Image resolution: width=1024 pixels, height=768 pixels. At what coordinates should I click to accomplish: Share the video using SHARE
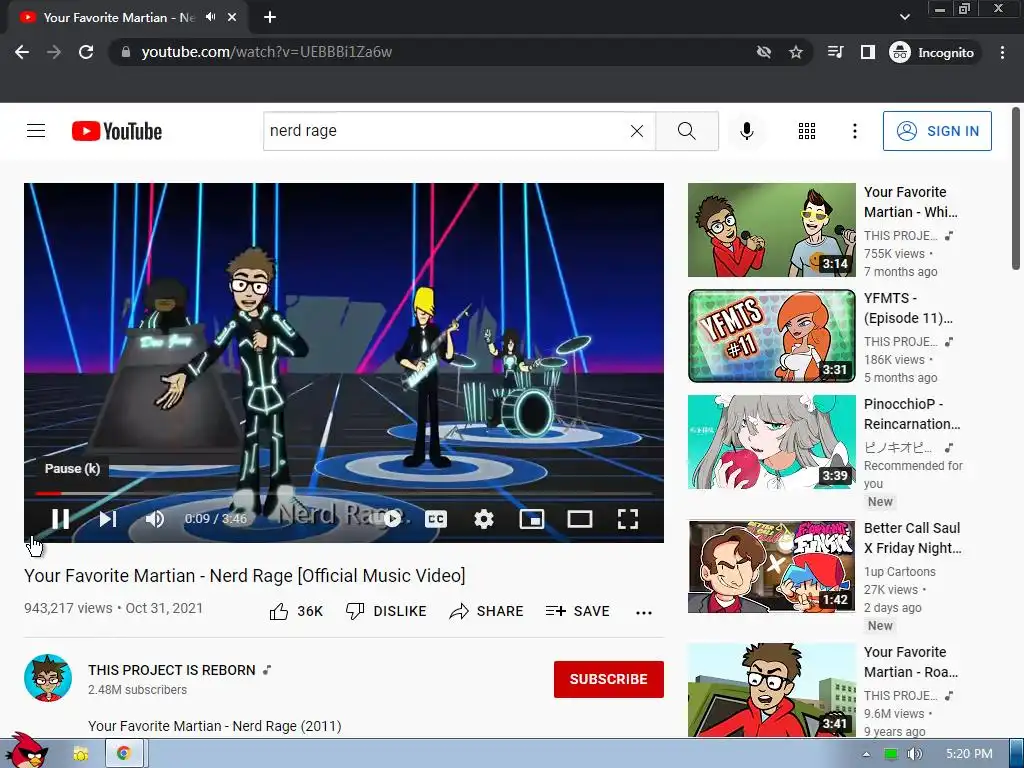pos(487,611)
